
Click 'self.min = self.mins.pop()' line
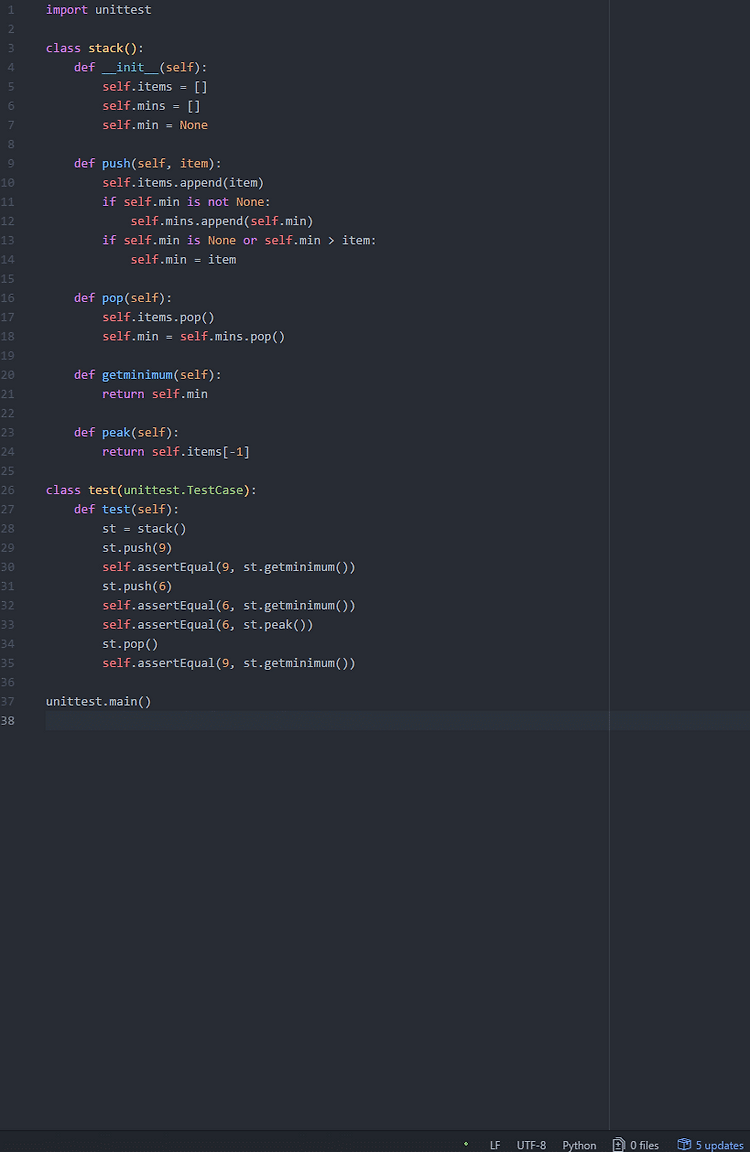pyautogui.click(x=194, y=336)
